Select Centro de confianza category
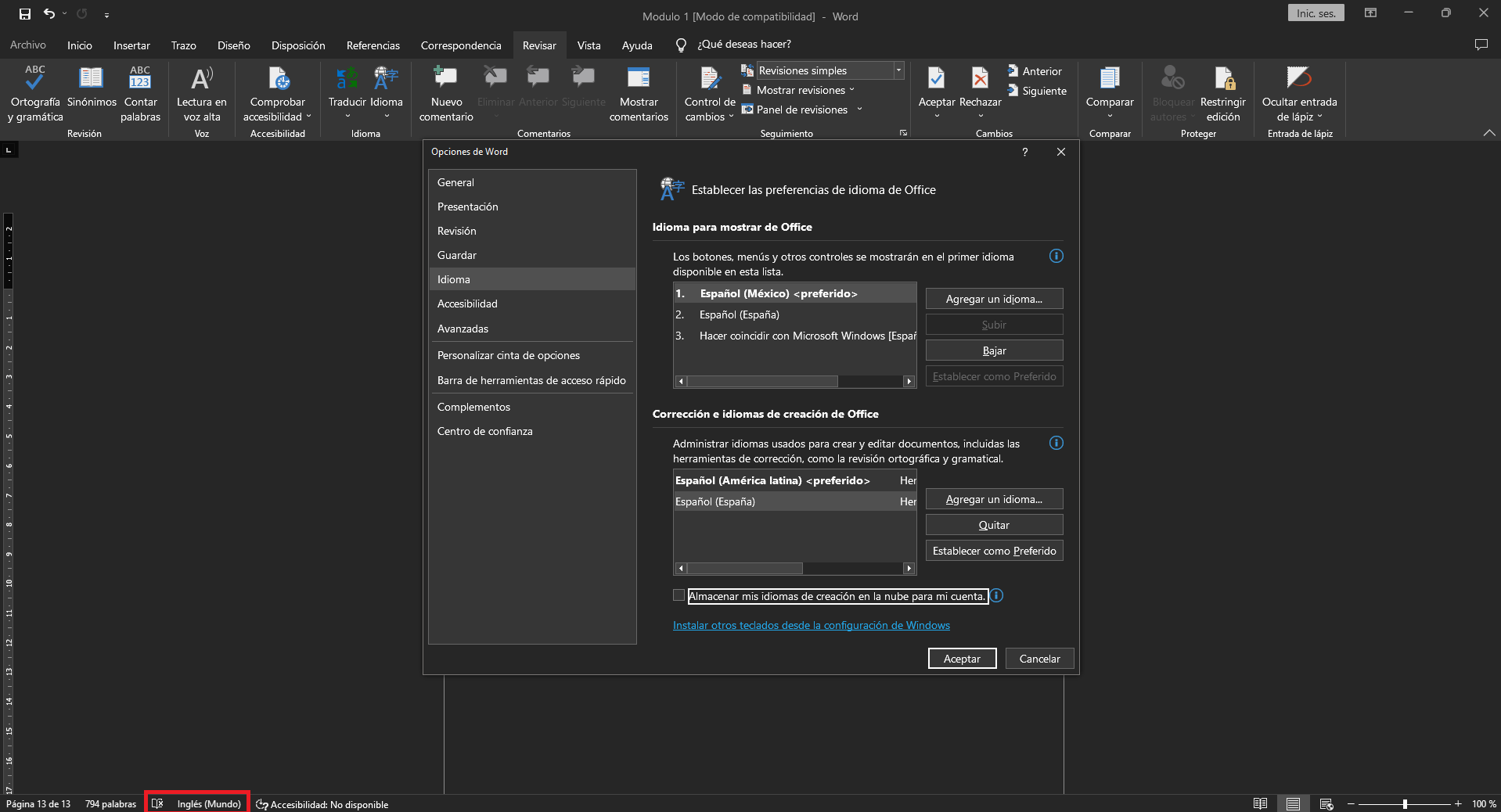The image size is (1501, 812). point(532,431)
